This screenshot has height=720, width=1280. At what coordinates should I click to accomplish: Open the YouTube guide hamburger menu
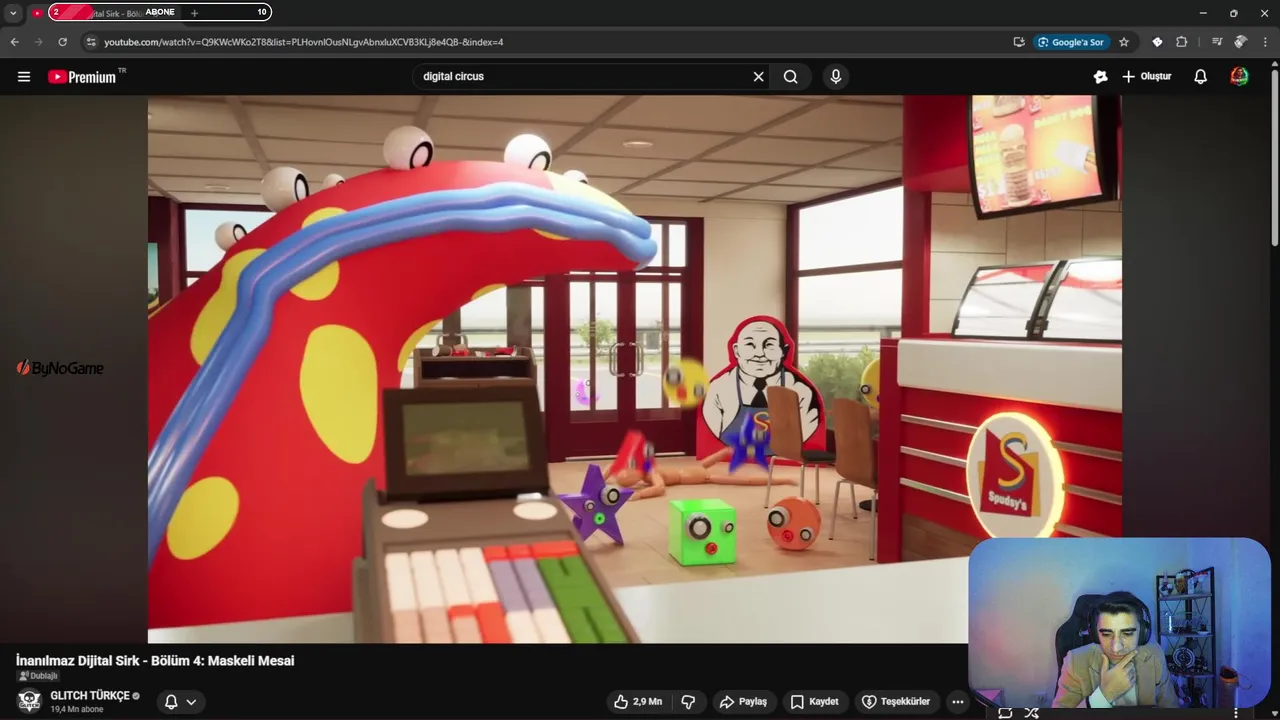[24, 76]
